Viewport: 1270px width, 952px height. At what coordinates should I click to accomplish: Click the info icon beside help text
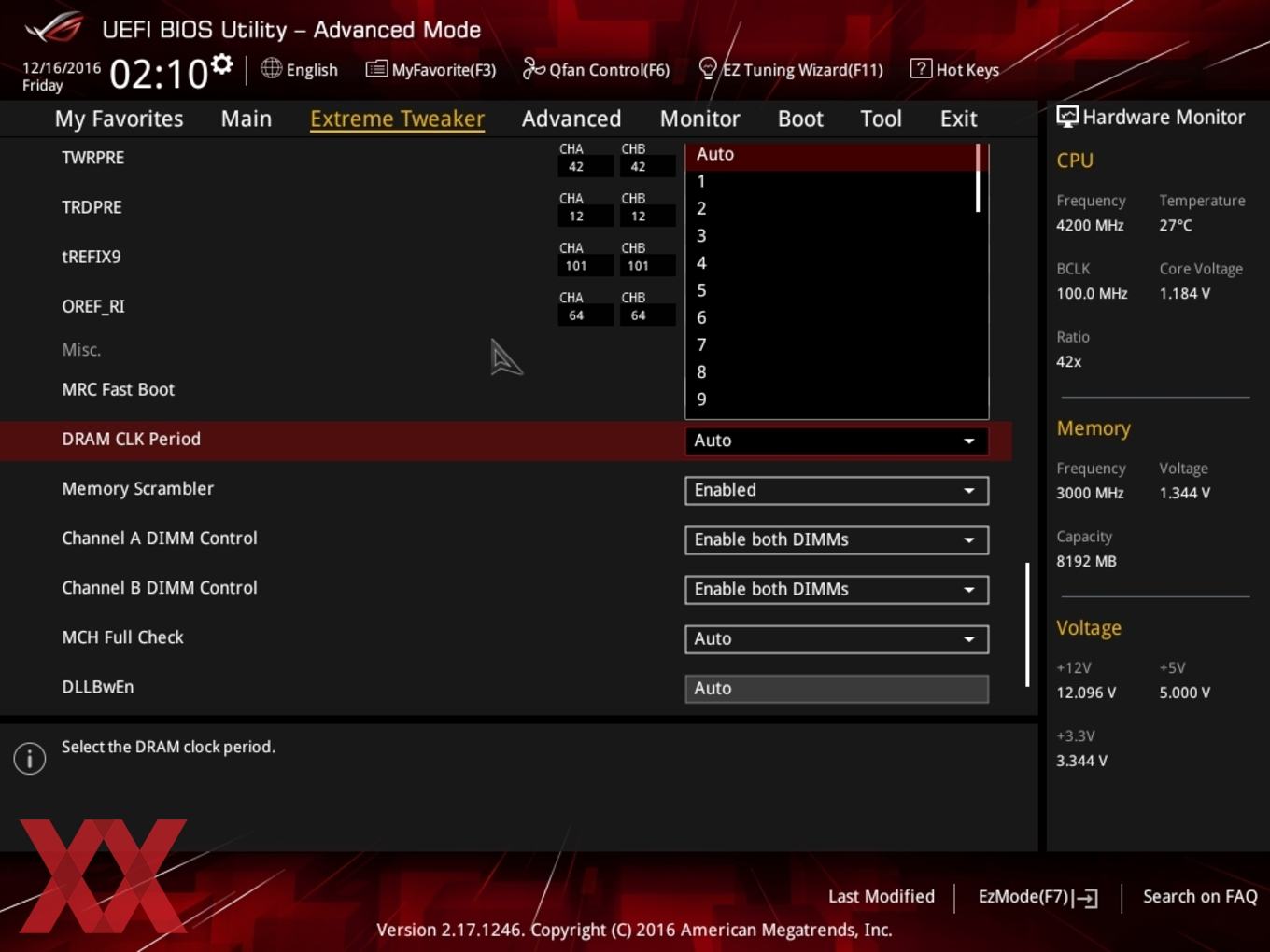point(30,759)
